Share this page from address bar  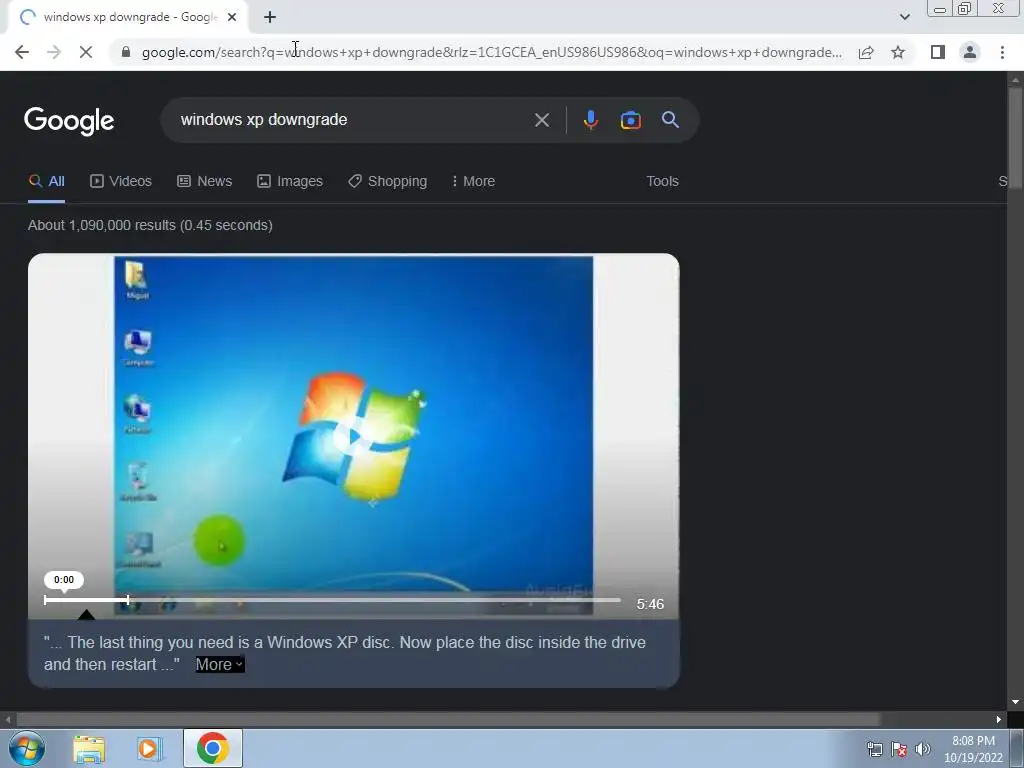866,52
